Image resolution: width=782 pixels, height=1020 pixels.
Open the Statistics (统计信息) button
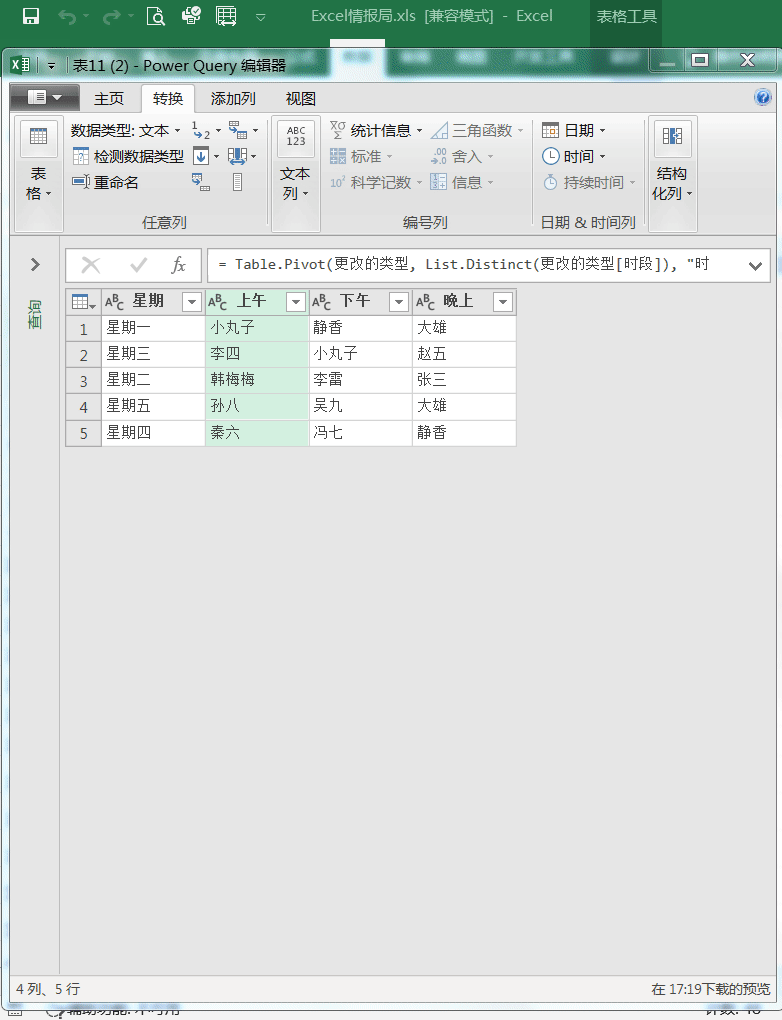click(x=377, y=130)
